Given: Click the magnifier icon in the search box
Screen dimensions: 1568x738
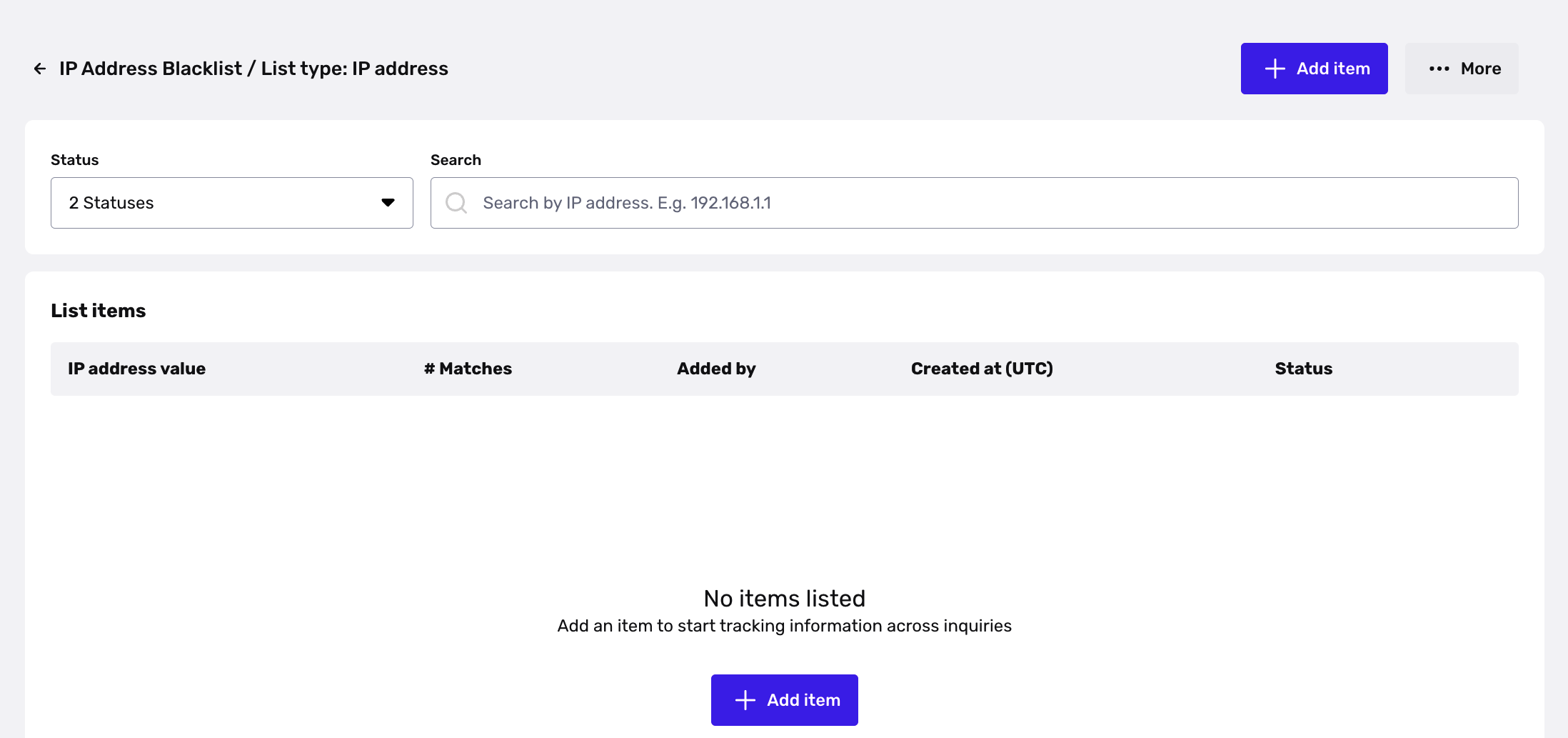Looking at the screenshot, I should pyautogui.click(x=456, y=203).
